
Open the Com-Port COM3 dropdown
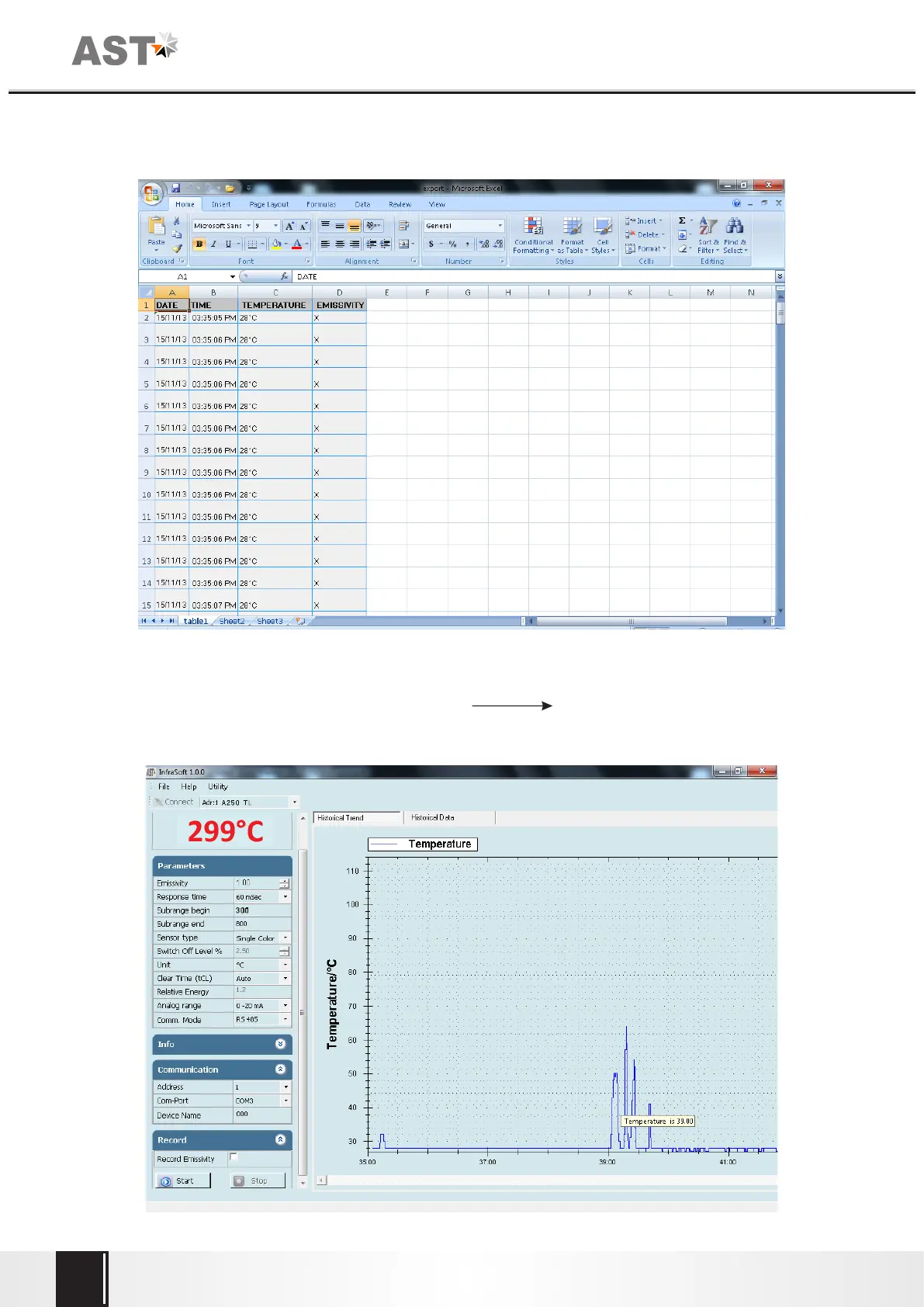point(286,1101)
